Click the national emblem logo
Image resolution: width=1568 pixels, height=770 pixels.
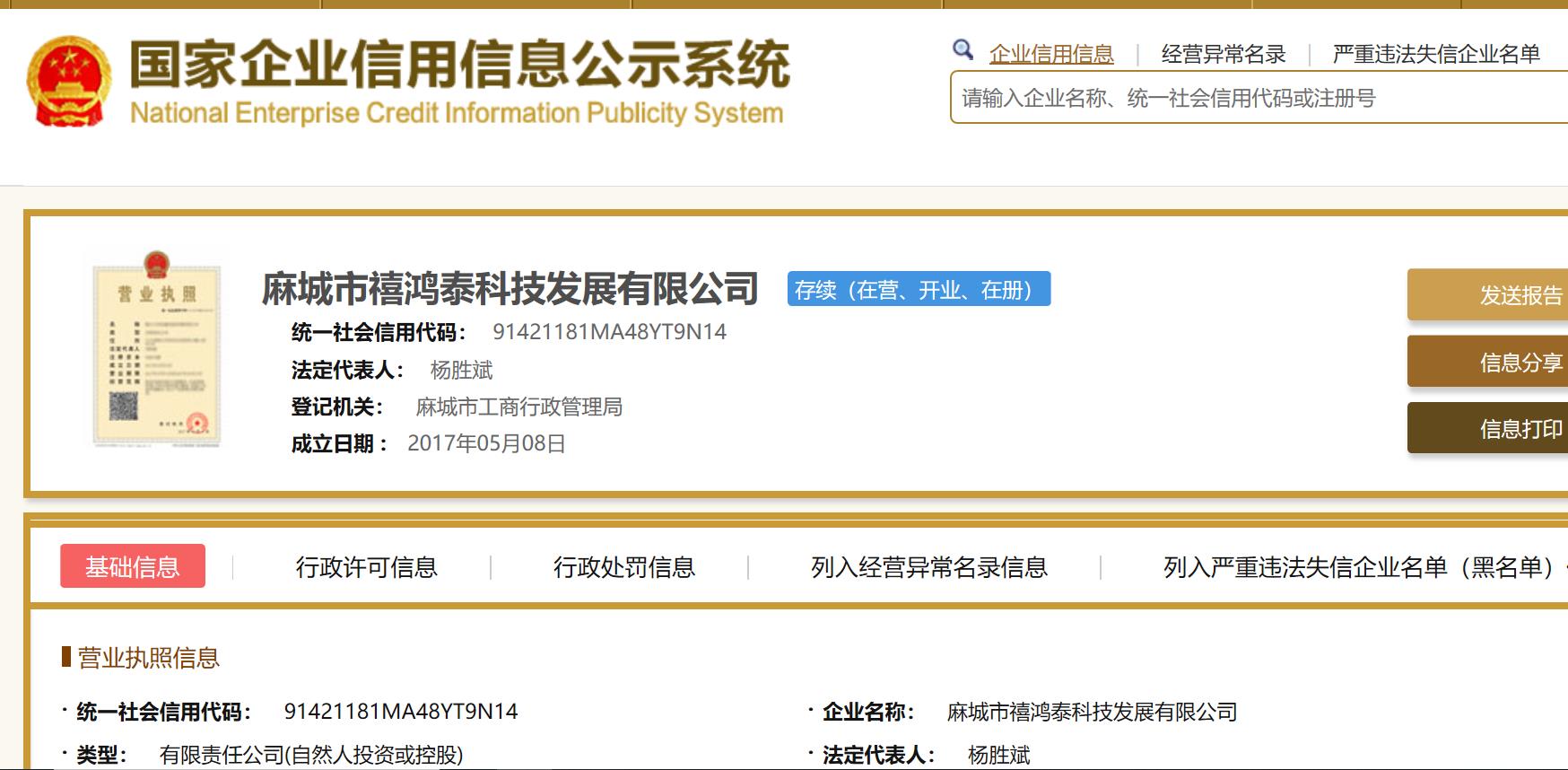tap(69, 82)
